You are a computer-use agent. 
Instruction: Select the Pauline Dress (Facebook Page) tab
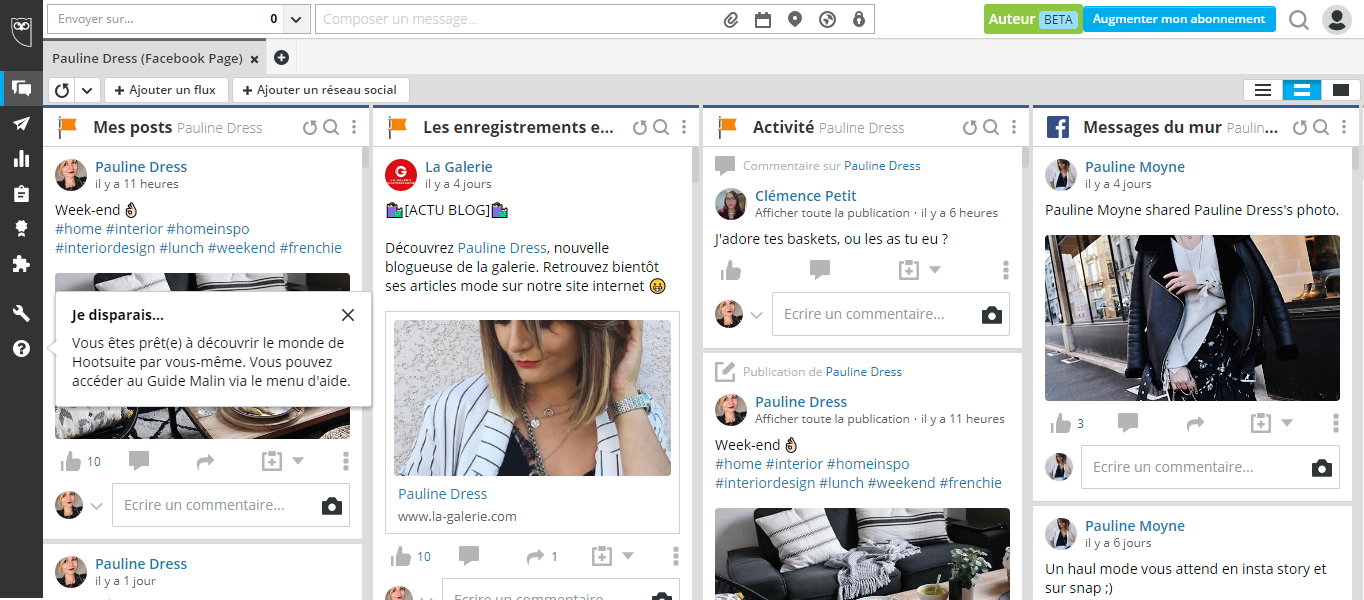pos(147,59)
